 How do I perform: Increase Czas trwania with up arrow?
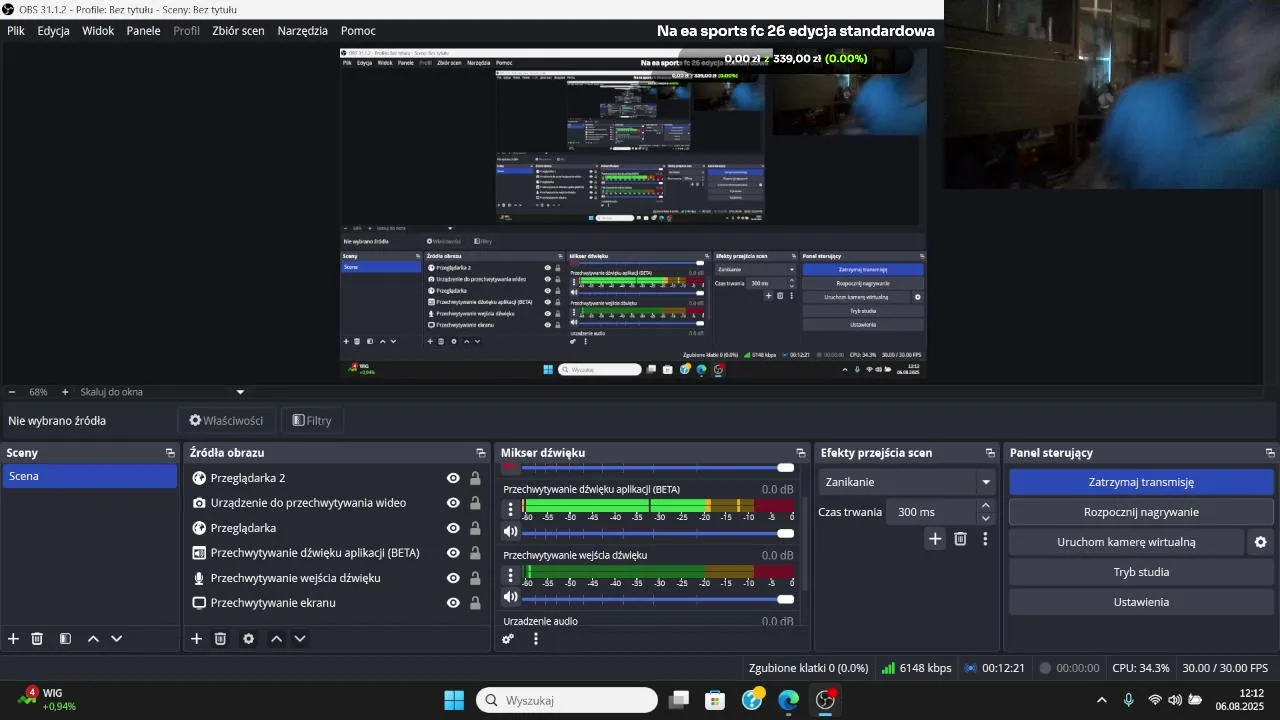tap(985, 506)
